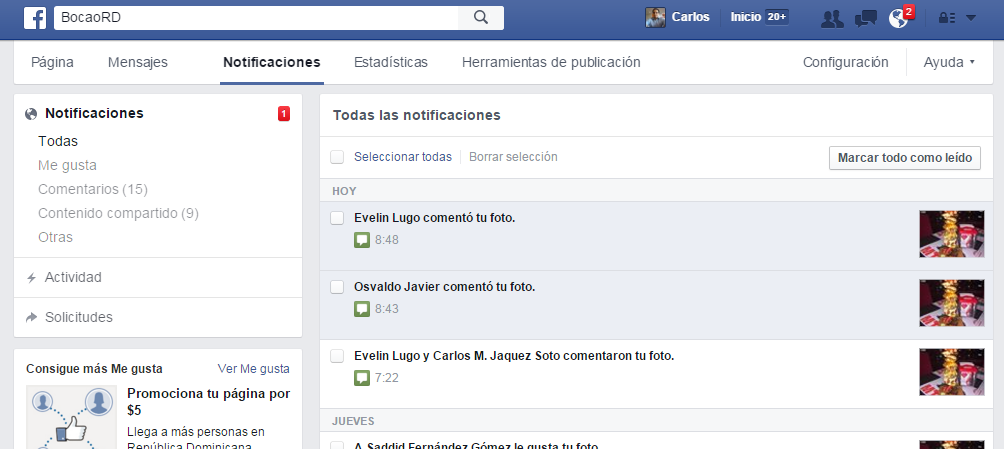Click the 7:22 timestamp
Screen dimensions: 1004x449
pos(387,378)
